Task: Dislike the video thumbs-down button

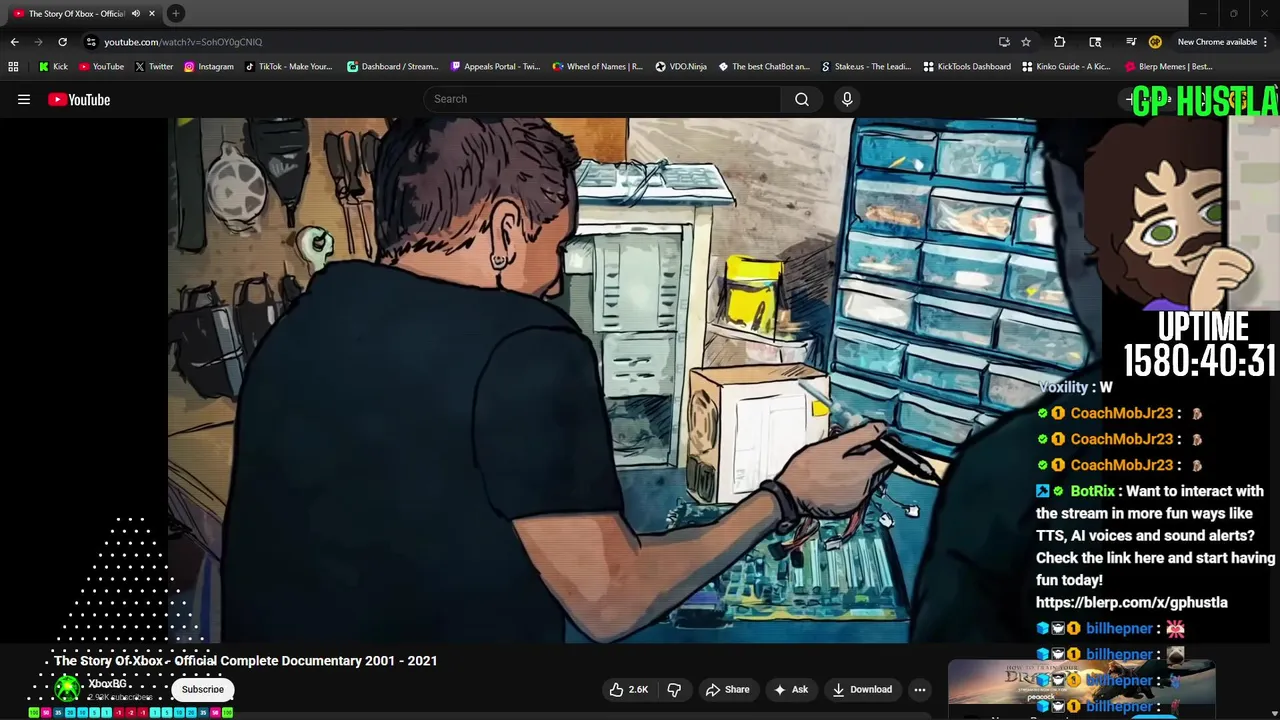Action: tap(675, 689)
